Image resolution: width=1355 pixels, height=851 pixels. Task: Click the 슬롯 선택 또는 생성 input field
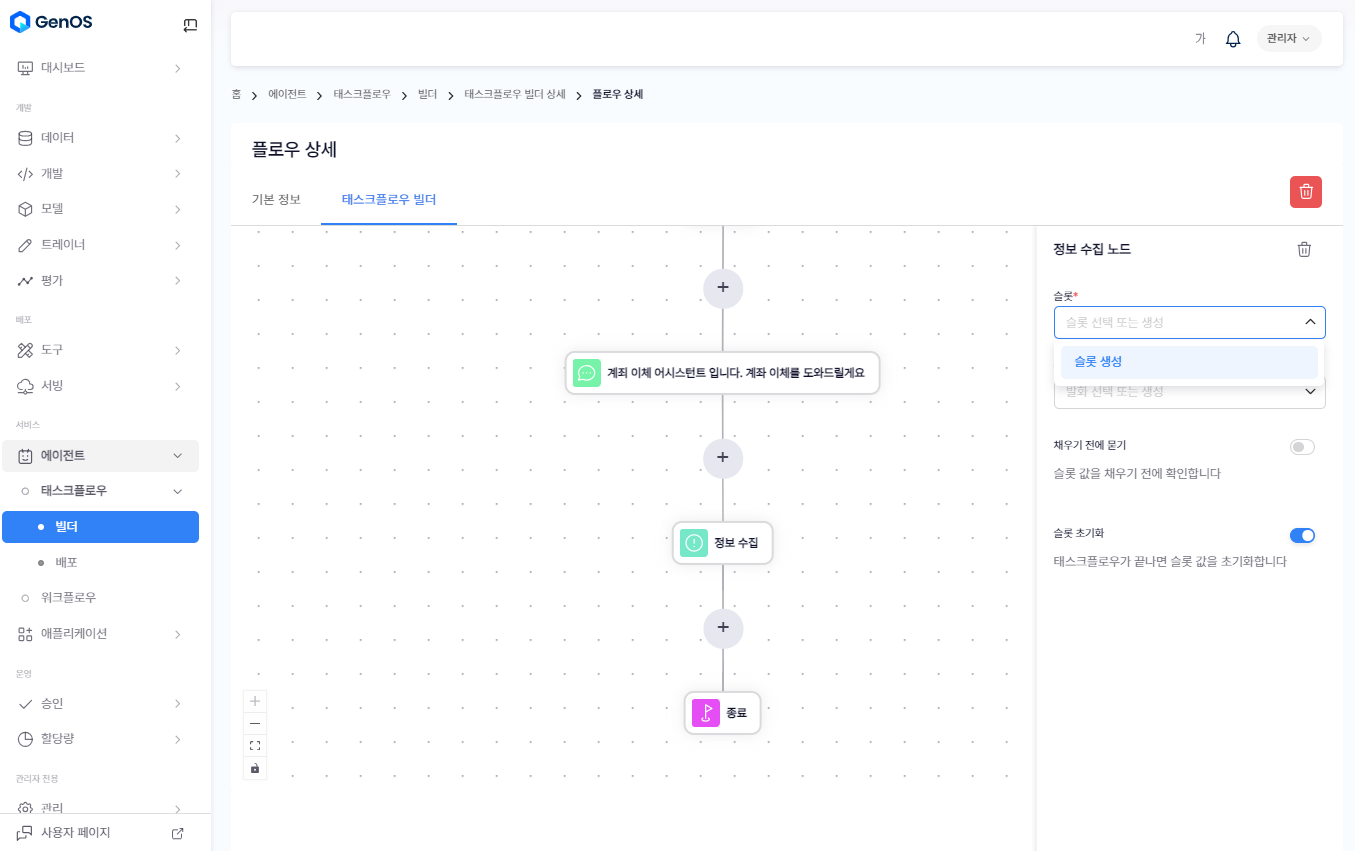pos(1178,322)
